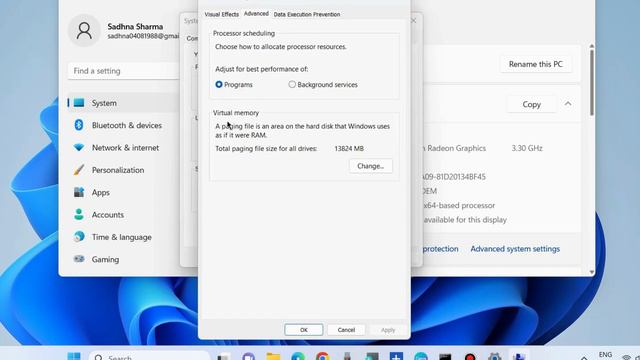Click the Change... virtual memory button
The width and height of the screenshot is (640, 360).
pos(371,166)
